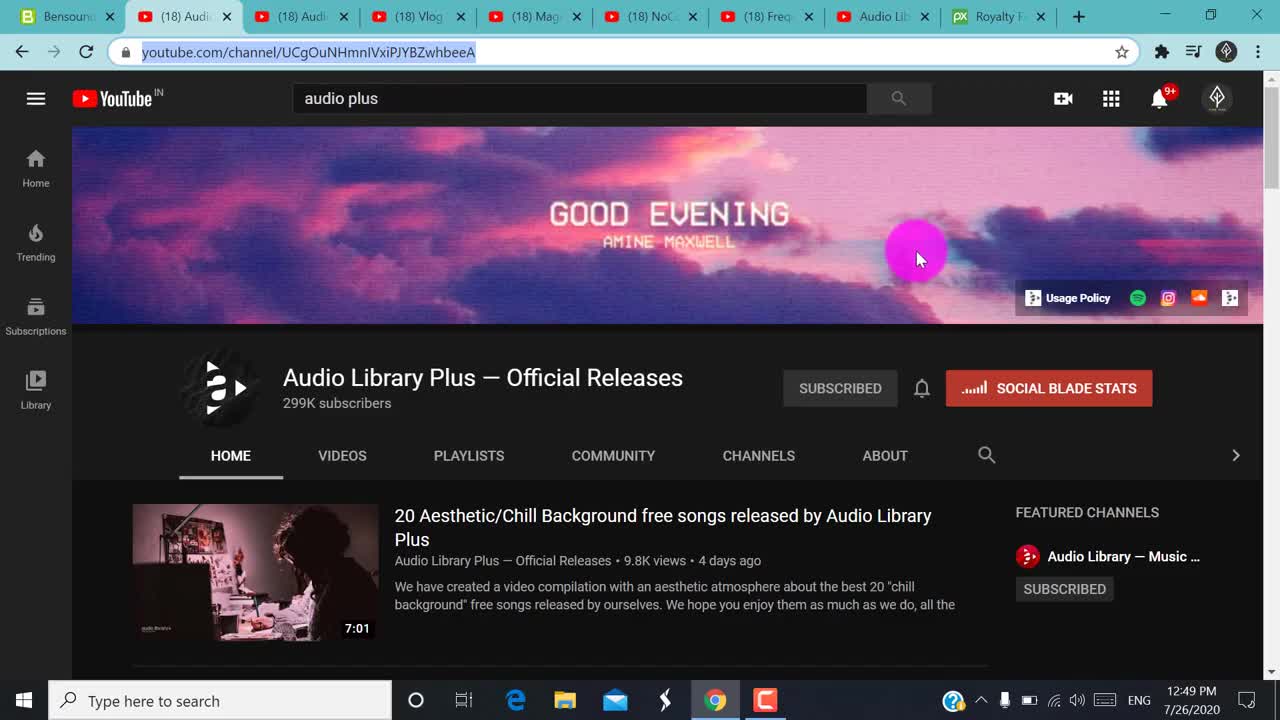The width and height of the screenshot is (1280, 720).
Task: Play the 20 Aesthetic/Chill video thumbnail
Action: [255, 572]
